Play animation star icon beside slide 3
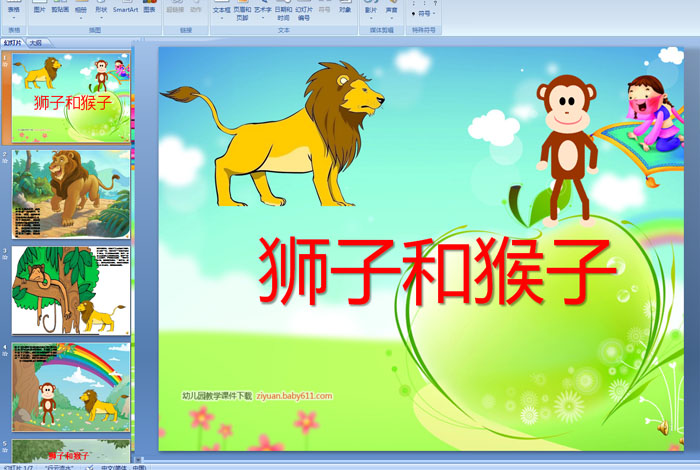Image resolution: width=700 pixels, height=470 pixels. (5, 258)
